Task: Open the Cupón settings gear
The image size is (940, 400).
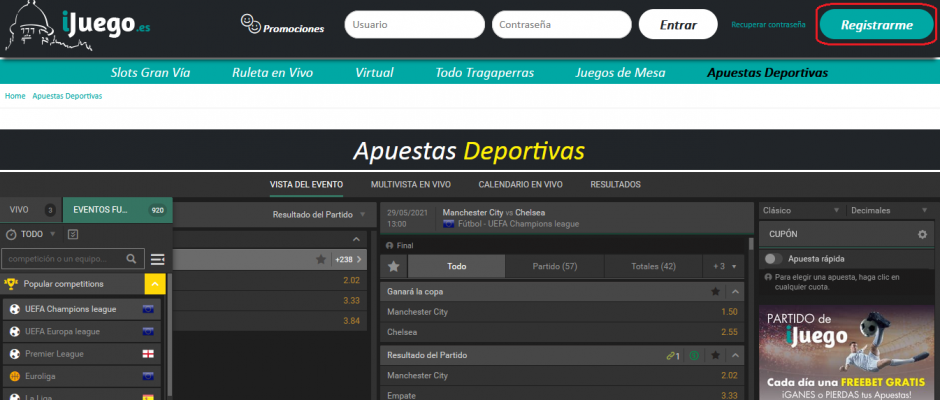Action: (922, 234)
